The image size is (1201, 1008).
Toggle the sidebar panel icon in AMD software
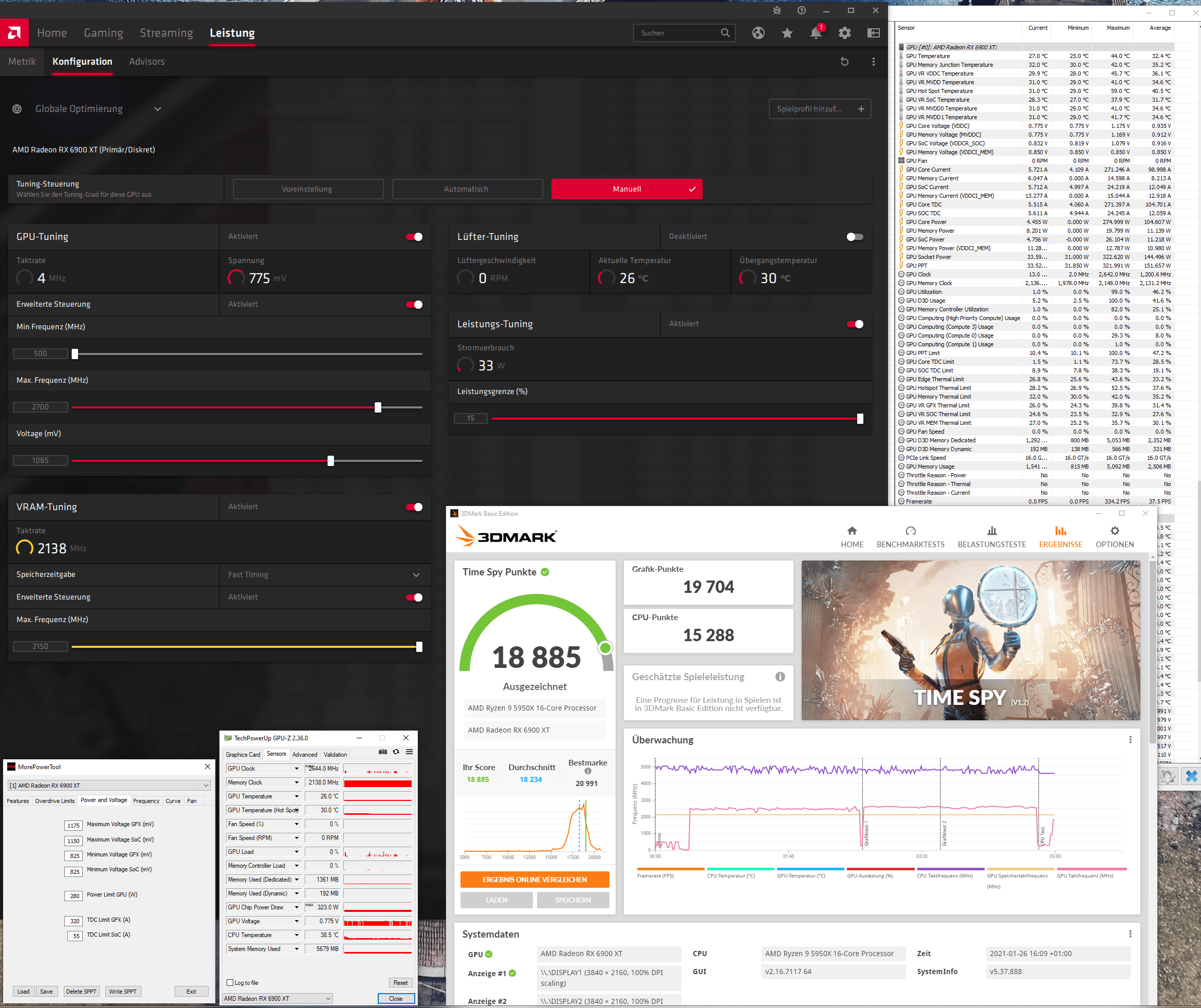point(873,33)
